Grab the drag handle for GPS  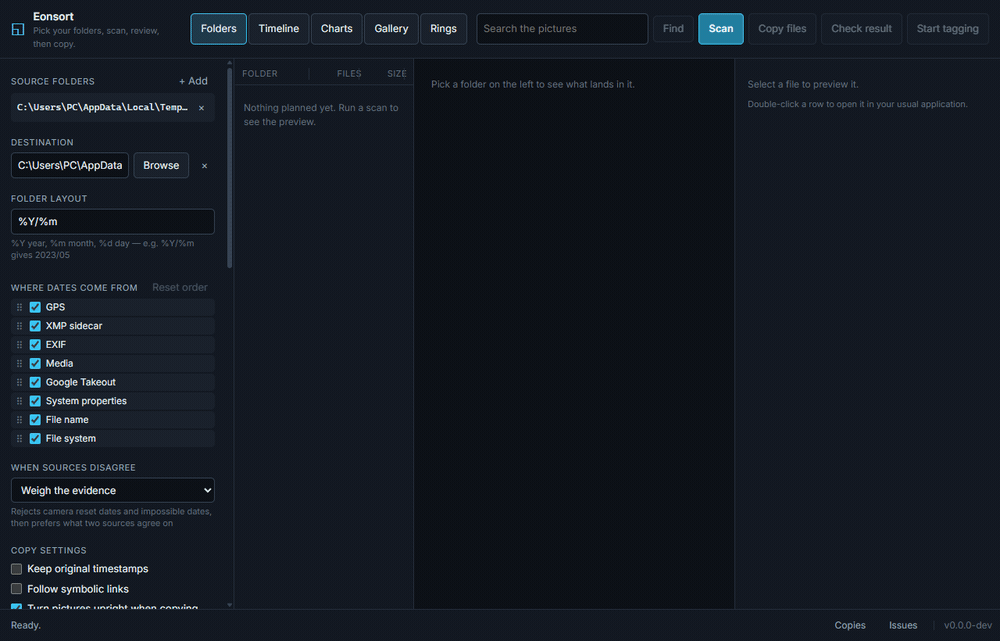coord(19,307)
